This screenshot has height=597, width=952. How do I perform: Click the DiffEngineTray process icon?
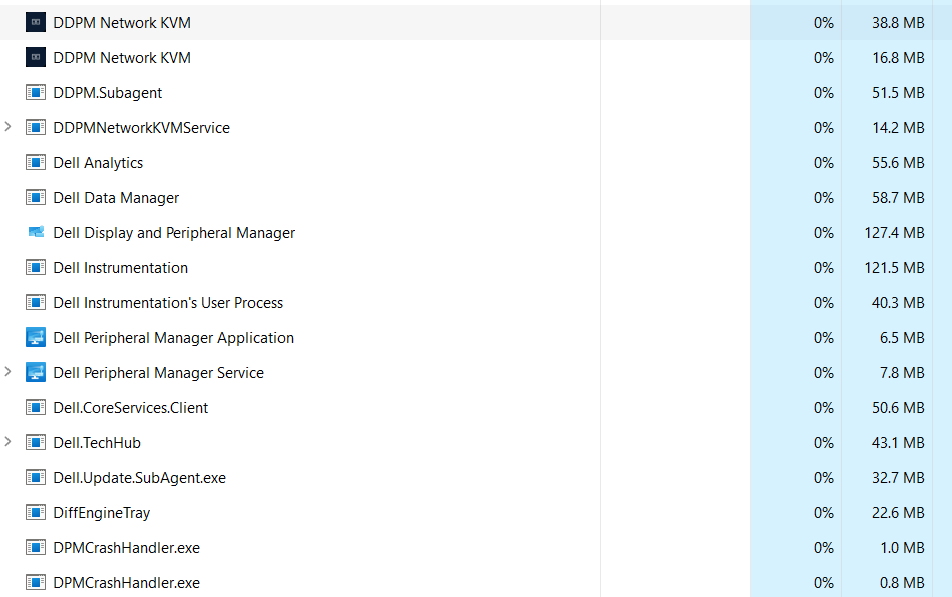(36, 512)
